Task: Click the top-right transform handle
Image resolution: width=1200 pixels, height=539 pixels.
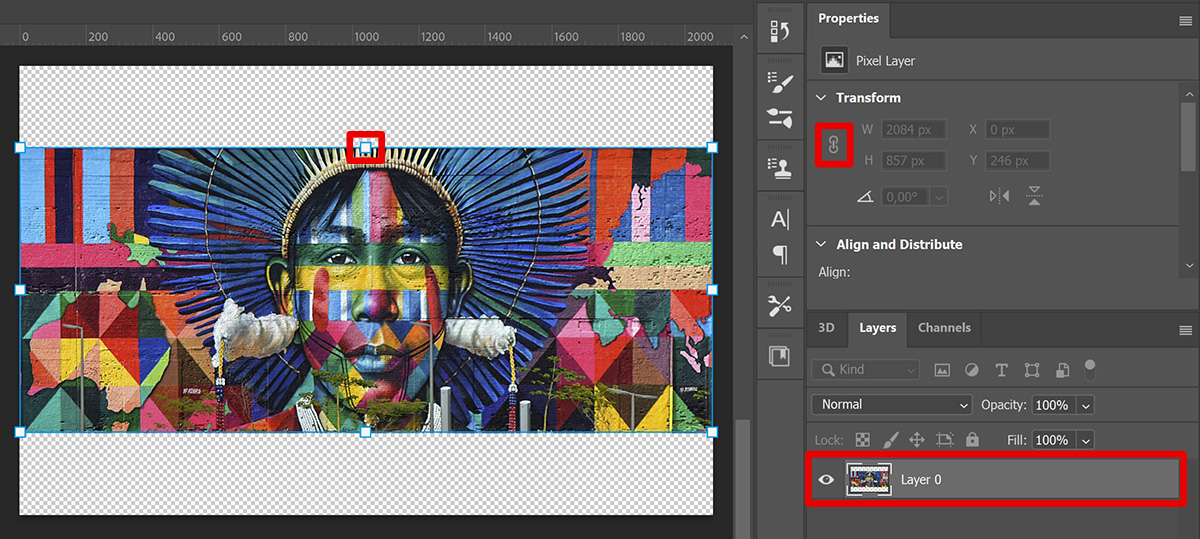Action: click(712, 147)
